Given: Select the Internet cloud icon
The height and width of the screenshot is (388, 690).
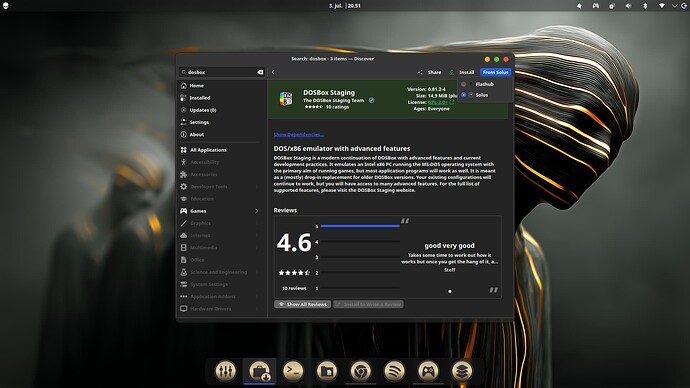Looking at the screenshot, I should tap(184, 235).
